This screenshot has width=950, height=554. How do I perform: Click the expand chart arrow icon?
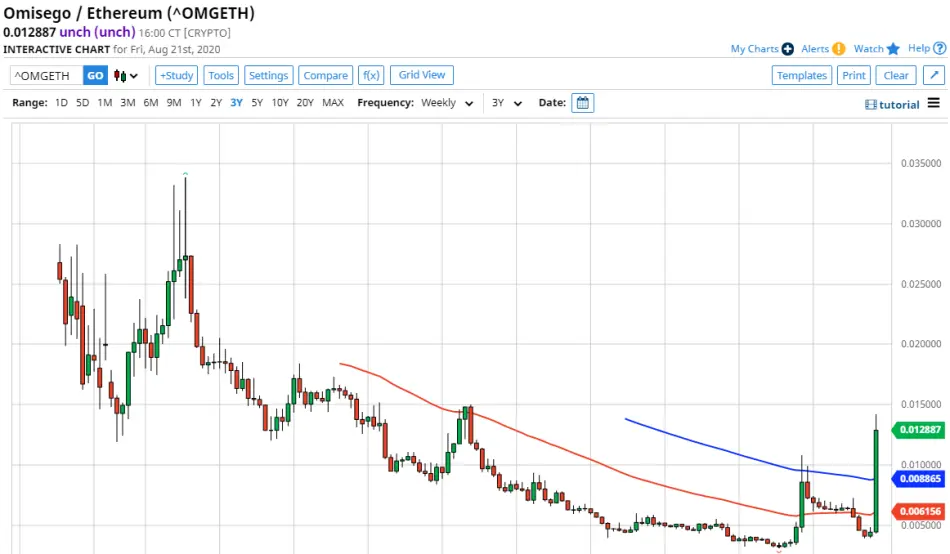934,75
